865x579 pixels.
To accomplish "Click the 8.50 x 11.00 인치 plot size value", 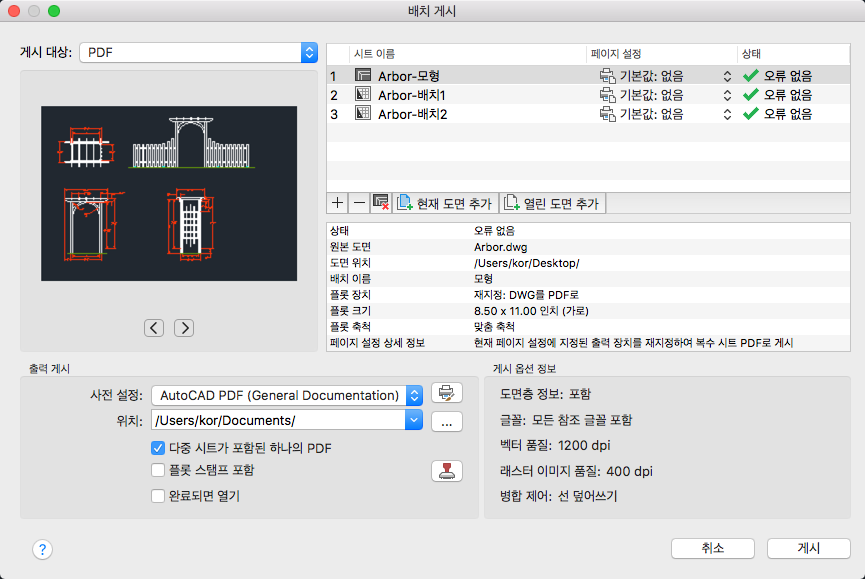I will [531, 311].
